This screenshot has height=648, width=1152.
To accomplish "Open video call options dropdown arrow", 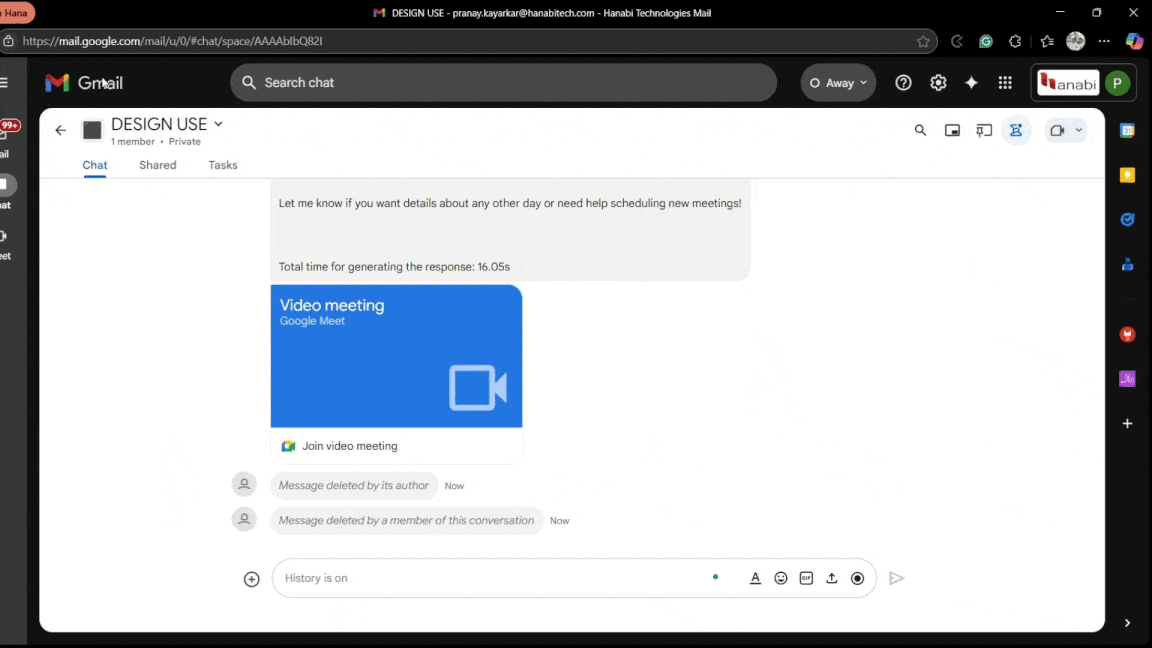I will (x=1078, y=130).
